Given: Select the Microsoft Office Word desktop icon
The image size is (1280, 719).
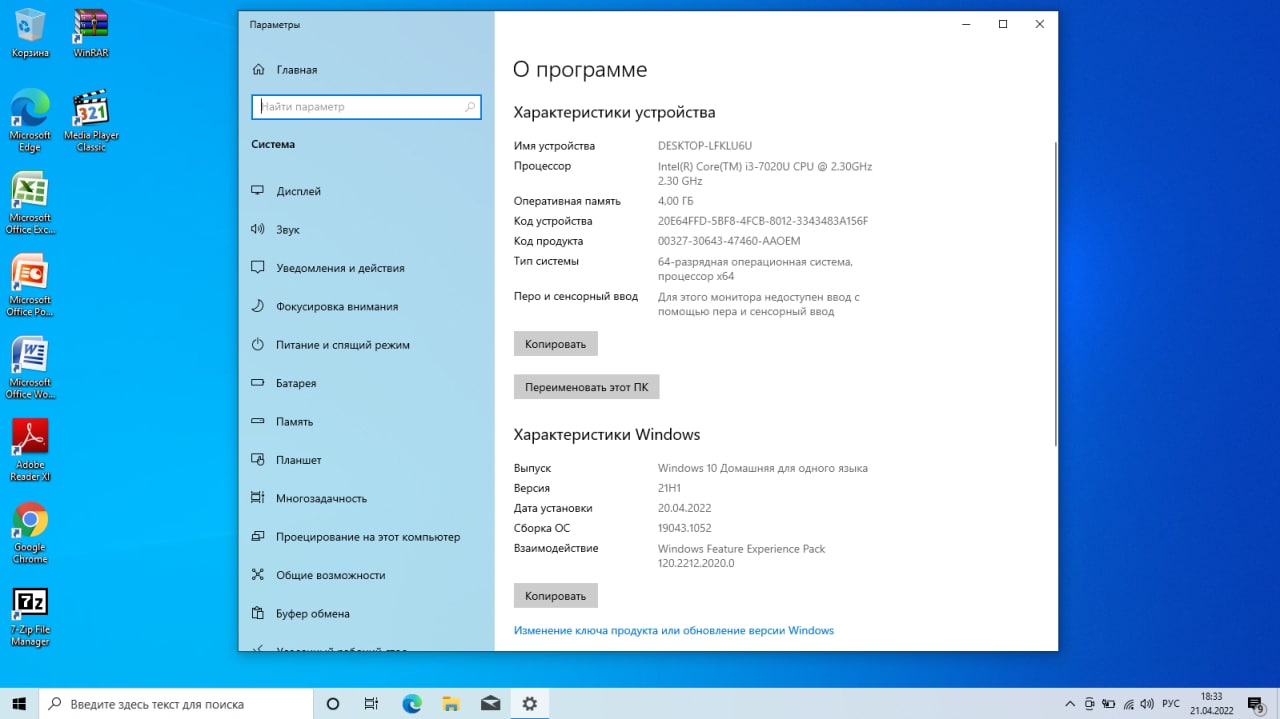Looking at the screenshot, I should pos(30,368).
